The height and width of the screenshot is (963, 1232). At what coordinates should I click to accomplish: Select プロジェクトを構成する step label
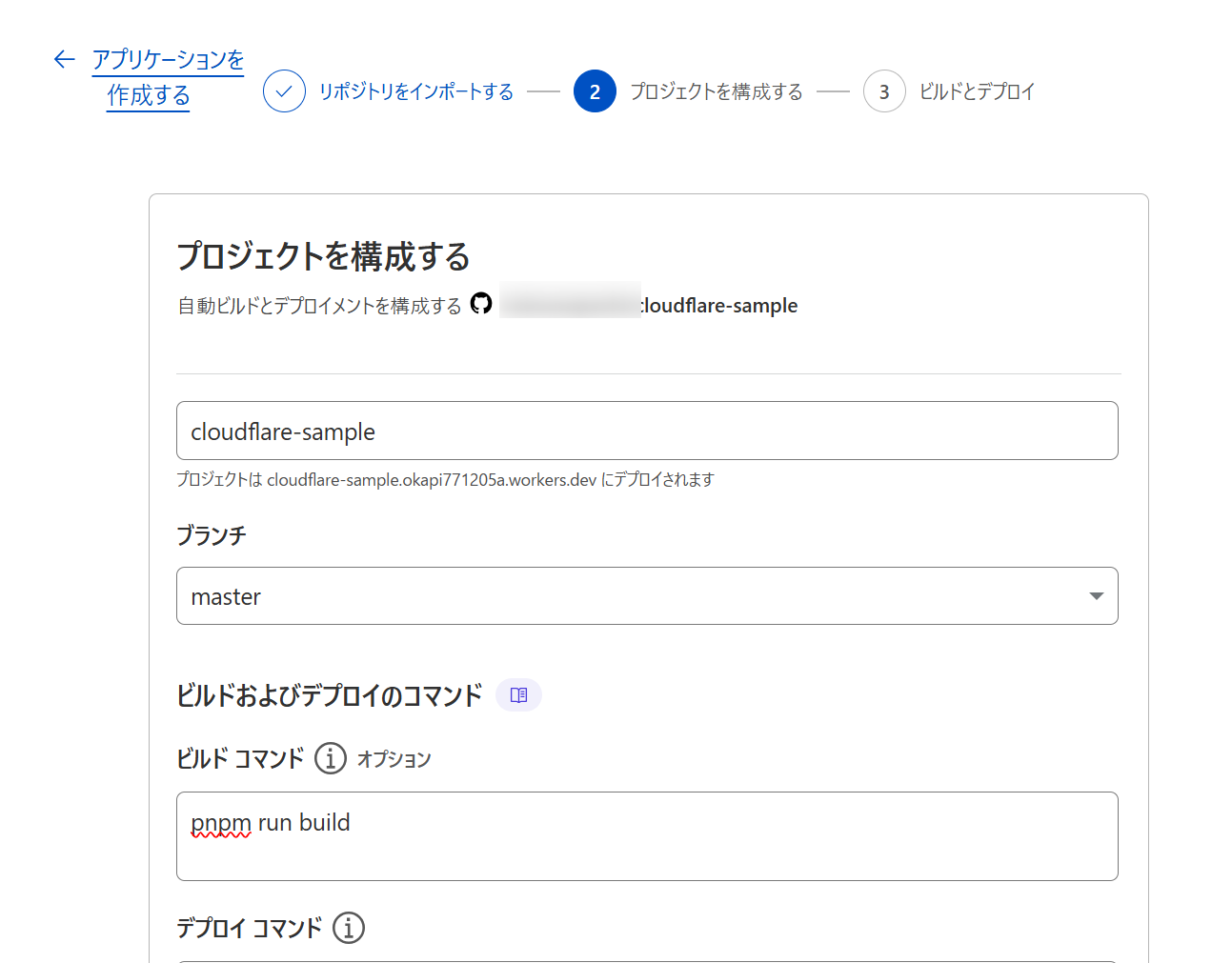point(717,91)
